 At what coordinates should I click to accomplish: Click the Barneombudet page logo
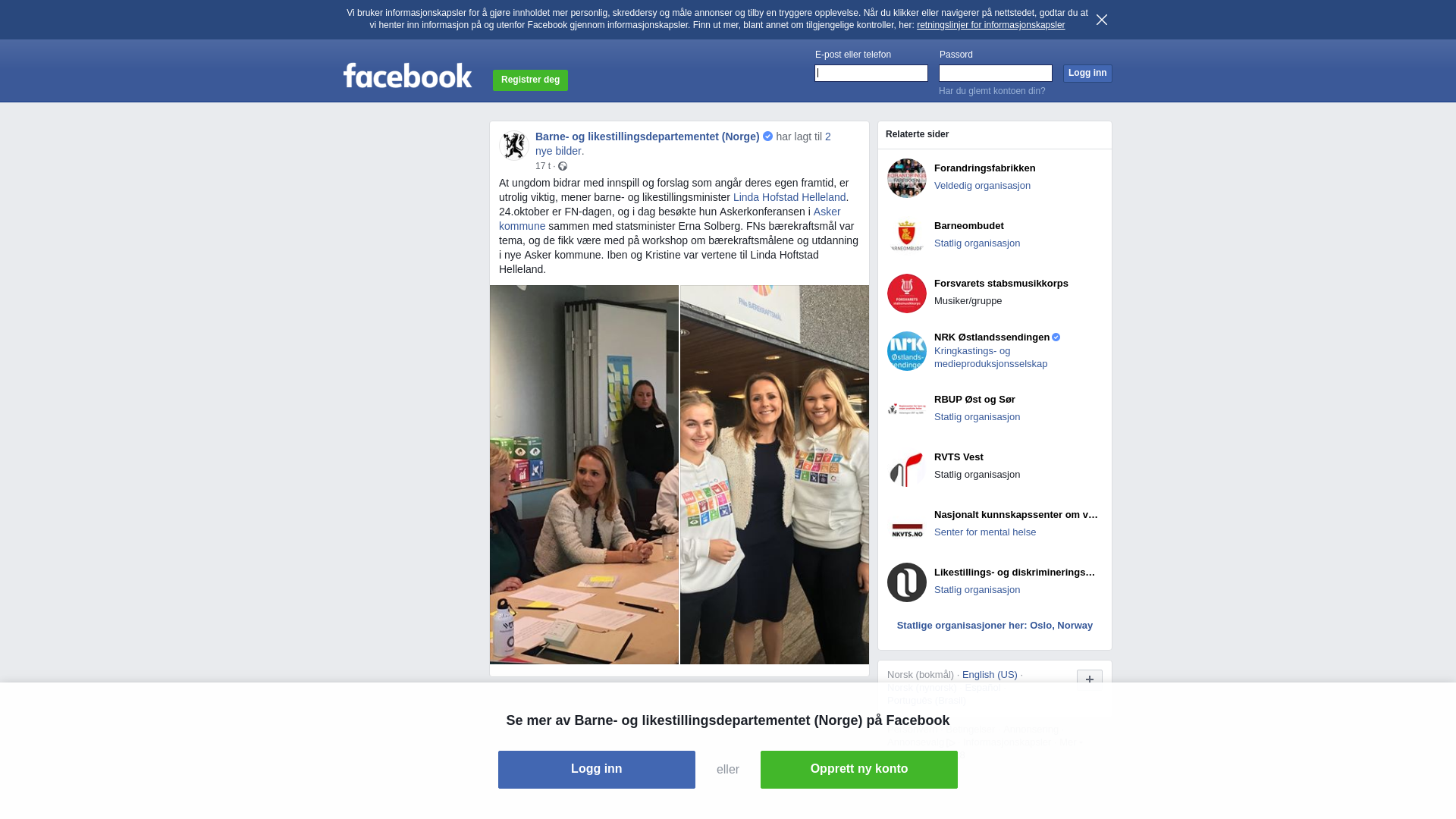(907, 236)
